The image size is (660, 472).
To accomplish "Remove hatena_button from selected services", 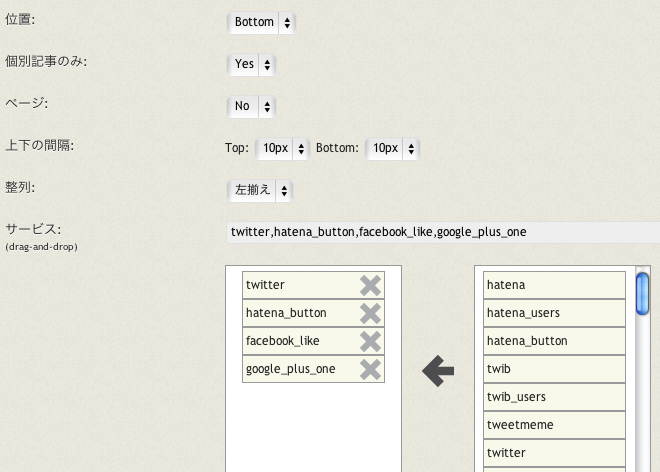I will (x=370, y=314).
